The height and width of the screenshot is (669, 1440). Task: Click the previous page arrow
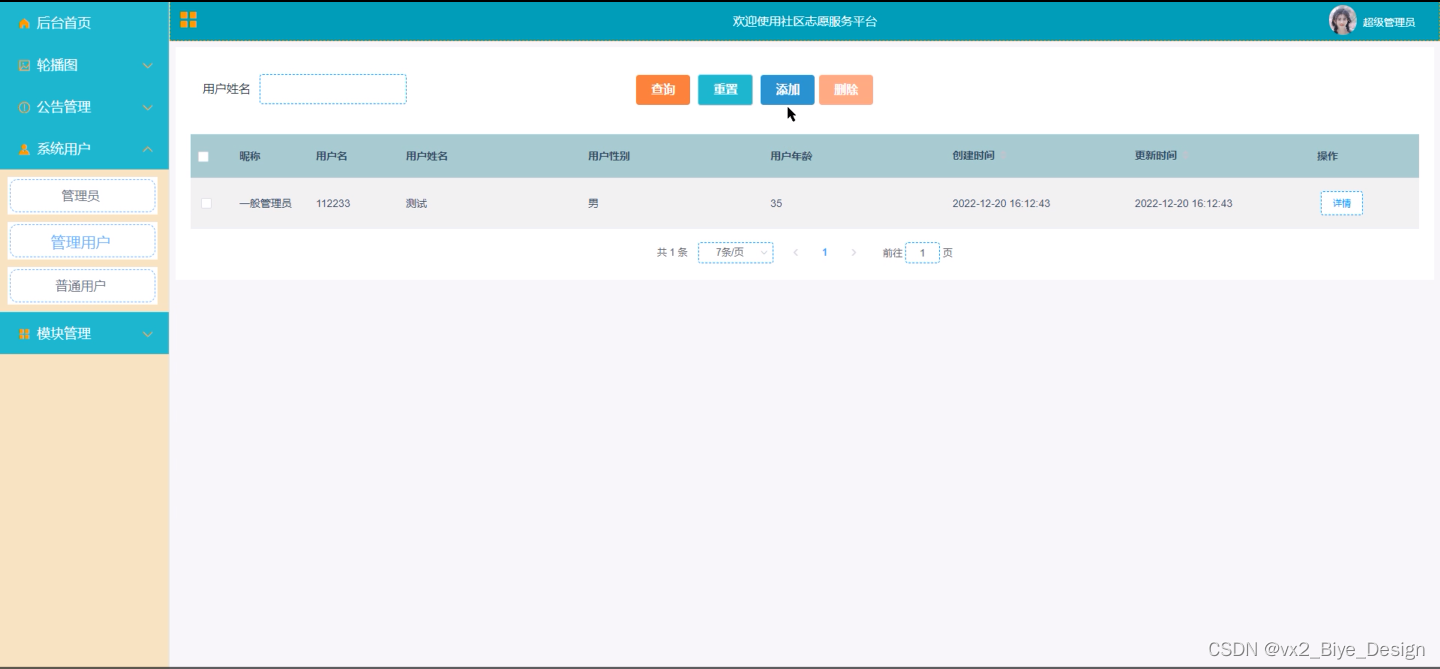pos(796,253)
